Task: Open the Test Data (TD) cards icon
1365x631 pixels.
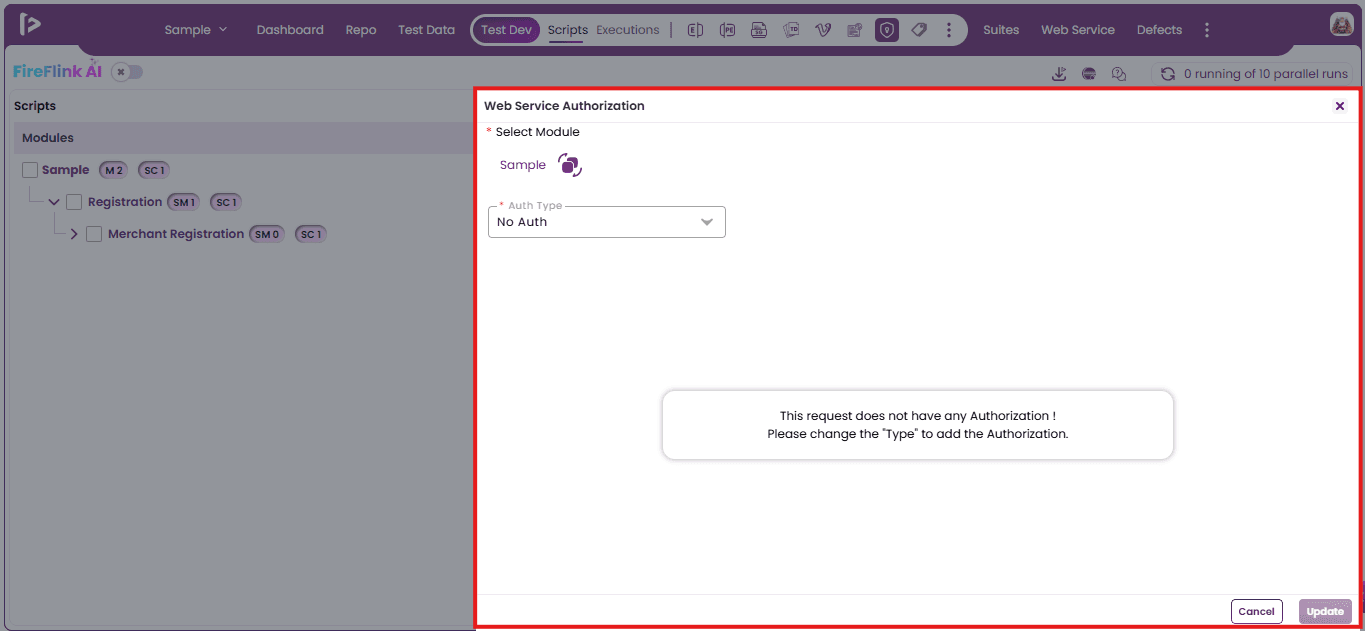Action: pyautogui.click(x=791, y=30)
